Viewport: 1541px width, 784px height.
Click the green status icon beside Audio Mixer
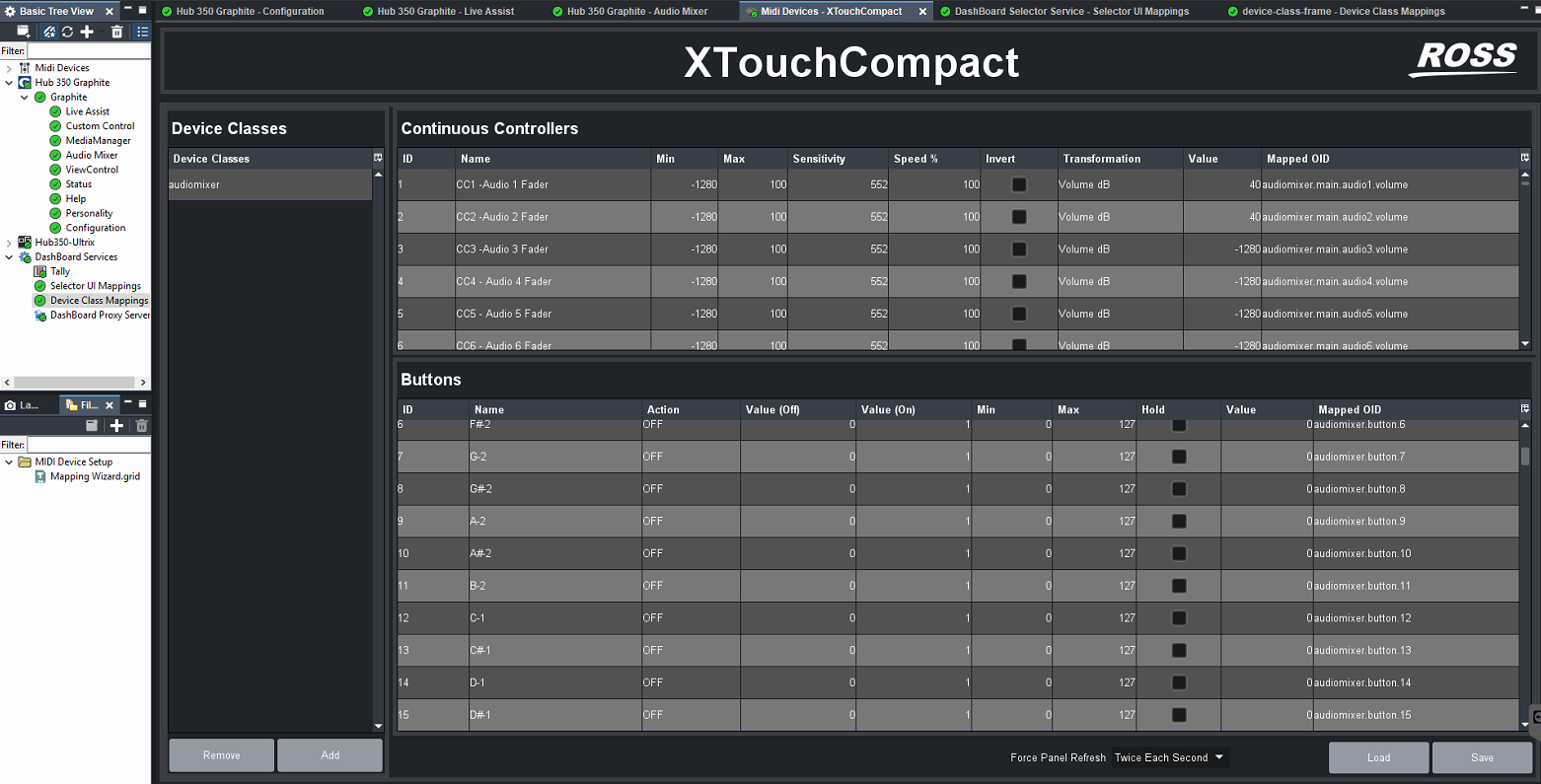tap(55, 156)
